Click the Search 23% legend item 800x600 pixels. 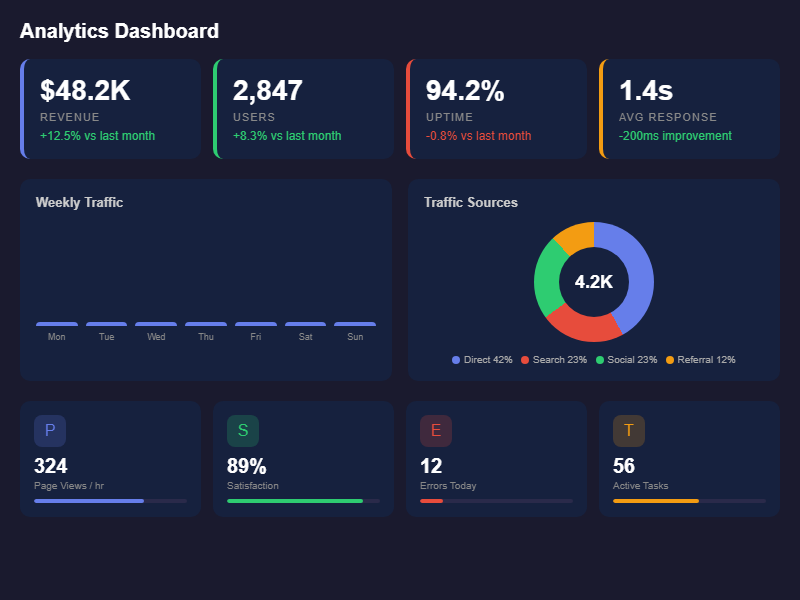point(553,360)
